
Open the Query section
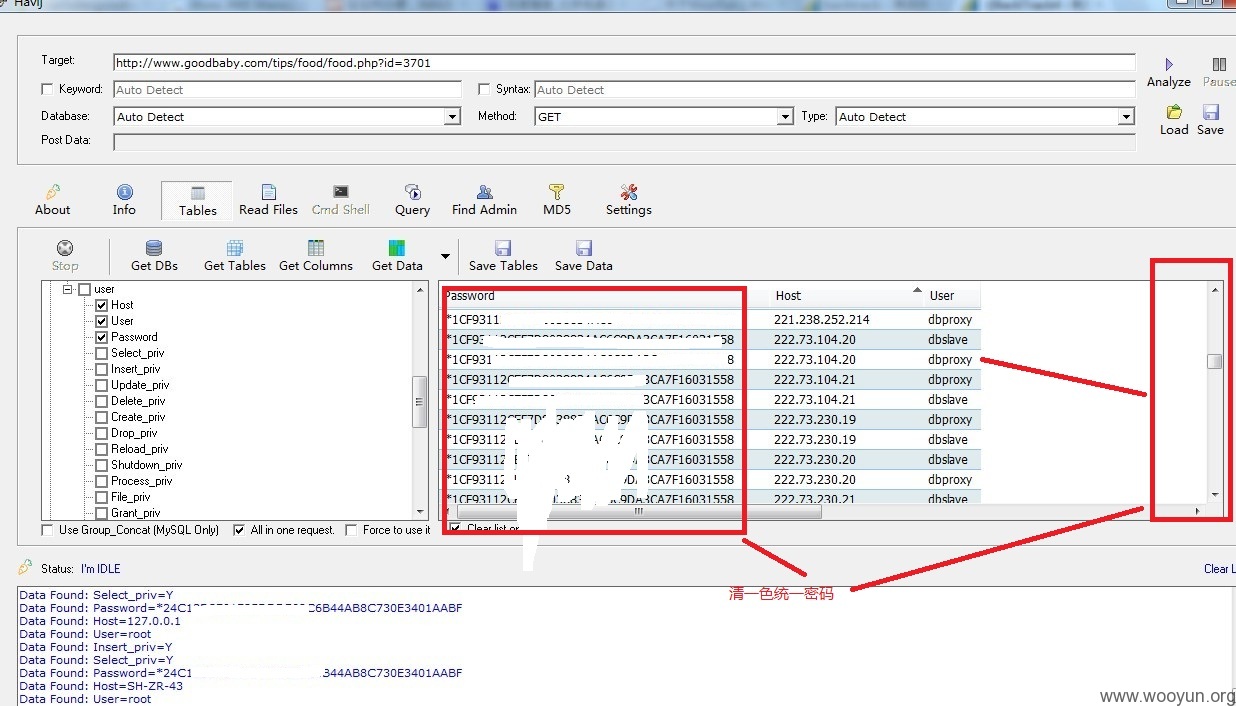coord(412,200)
